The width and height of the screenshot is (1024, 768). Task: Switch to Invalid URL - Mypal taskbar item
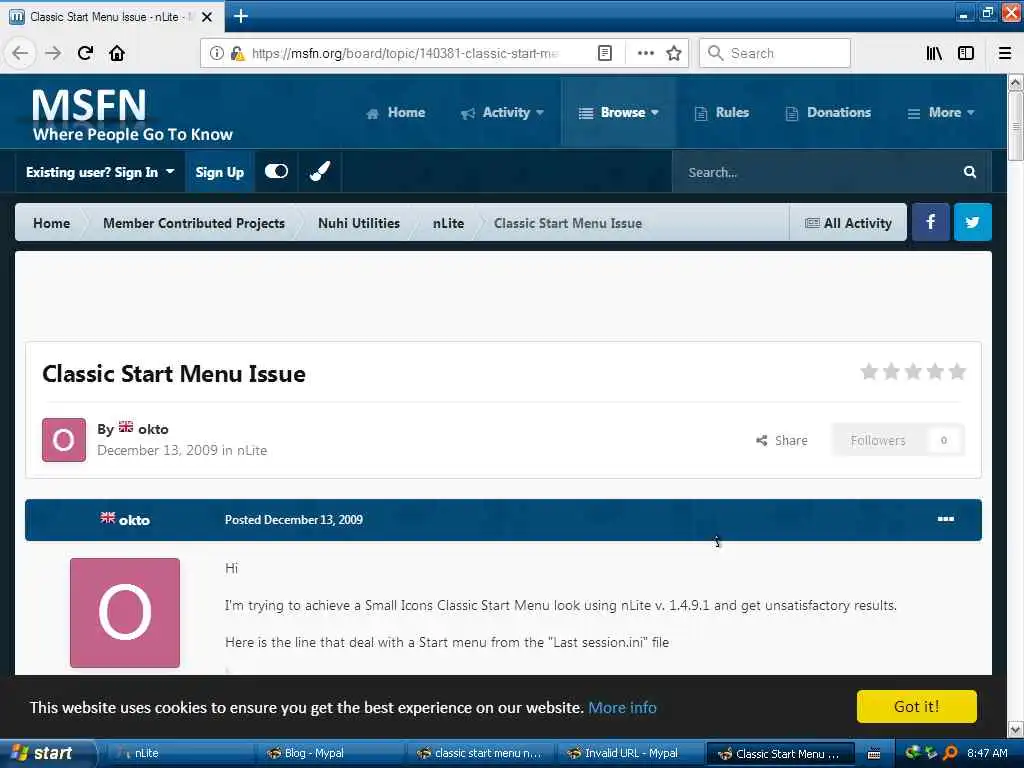pyautogui.click(x=630, y=754)
